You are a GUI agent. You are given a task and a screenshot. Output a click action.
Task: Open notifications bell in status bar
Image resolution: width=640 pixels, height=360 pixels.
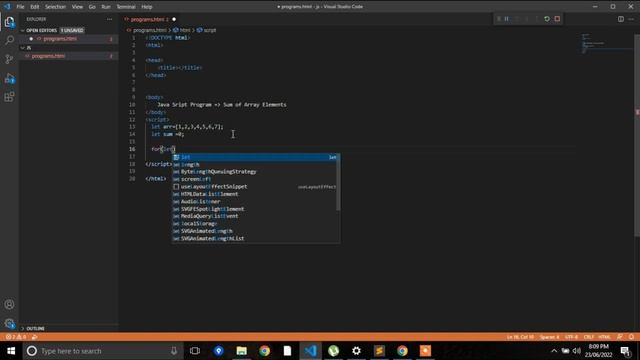coord(631,337)
